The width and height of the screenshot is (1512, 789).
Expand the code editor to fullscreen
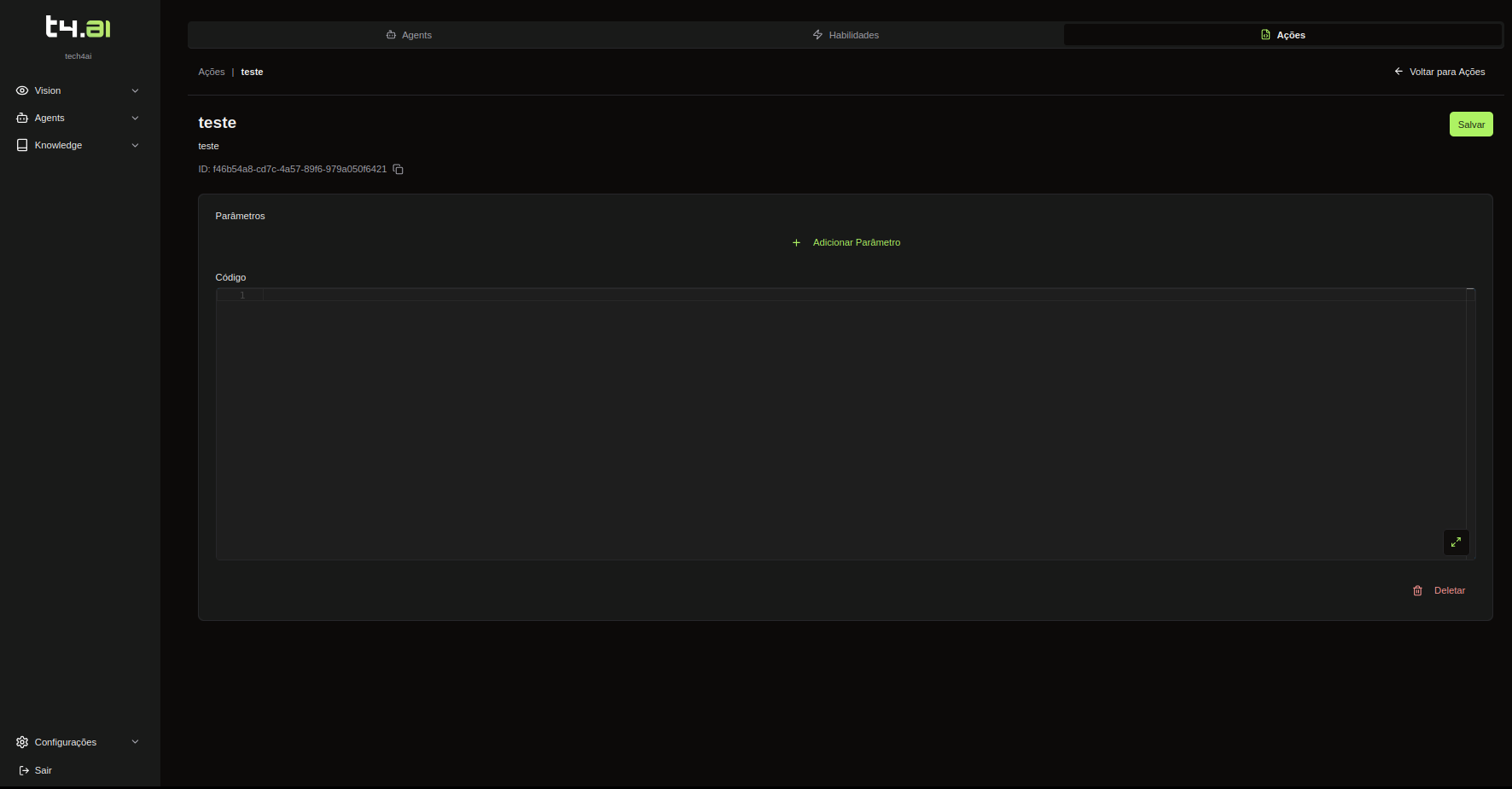1456,542
